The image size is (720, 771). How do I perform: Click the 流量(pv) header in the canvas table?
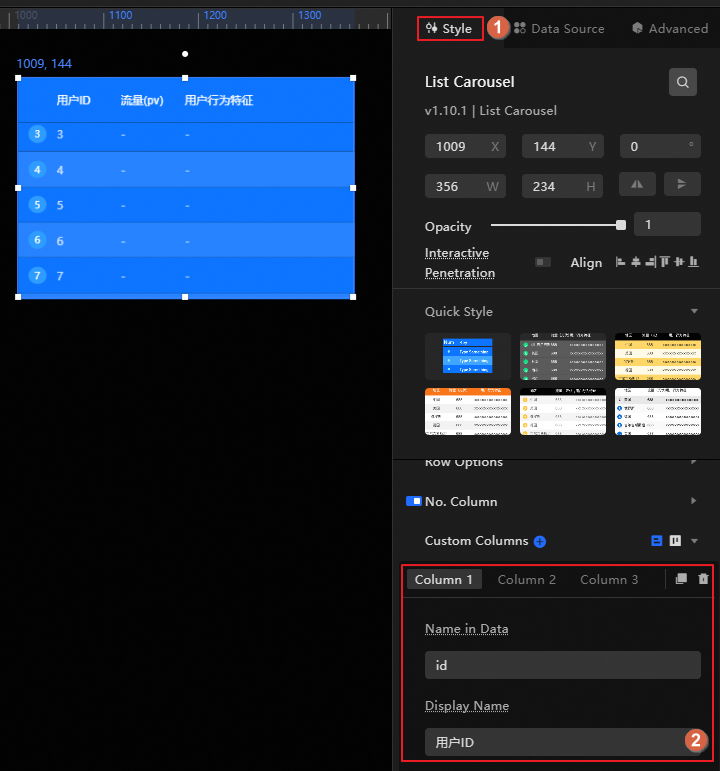tap(142, 100)
